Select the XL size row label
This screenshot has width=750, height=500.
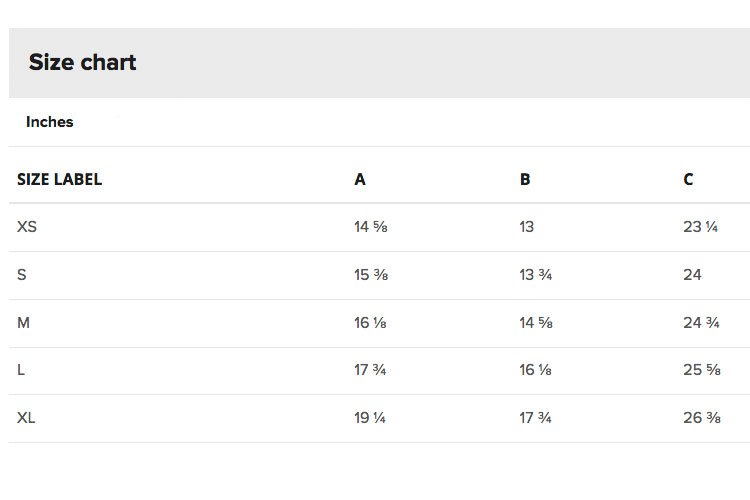click(x=26, y=418)
